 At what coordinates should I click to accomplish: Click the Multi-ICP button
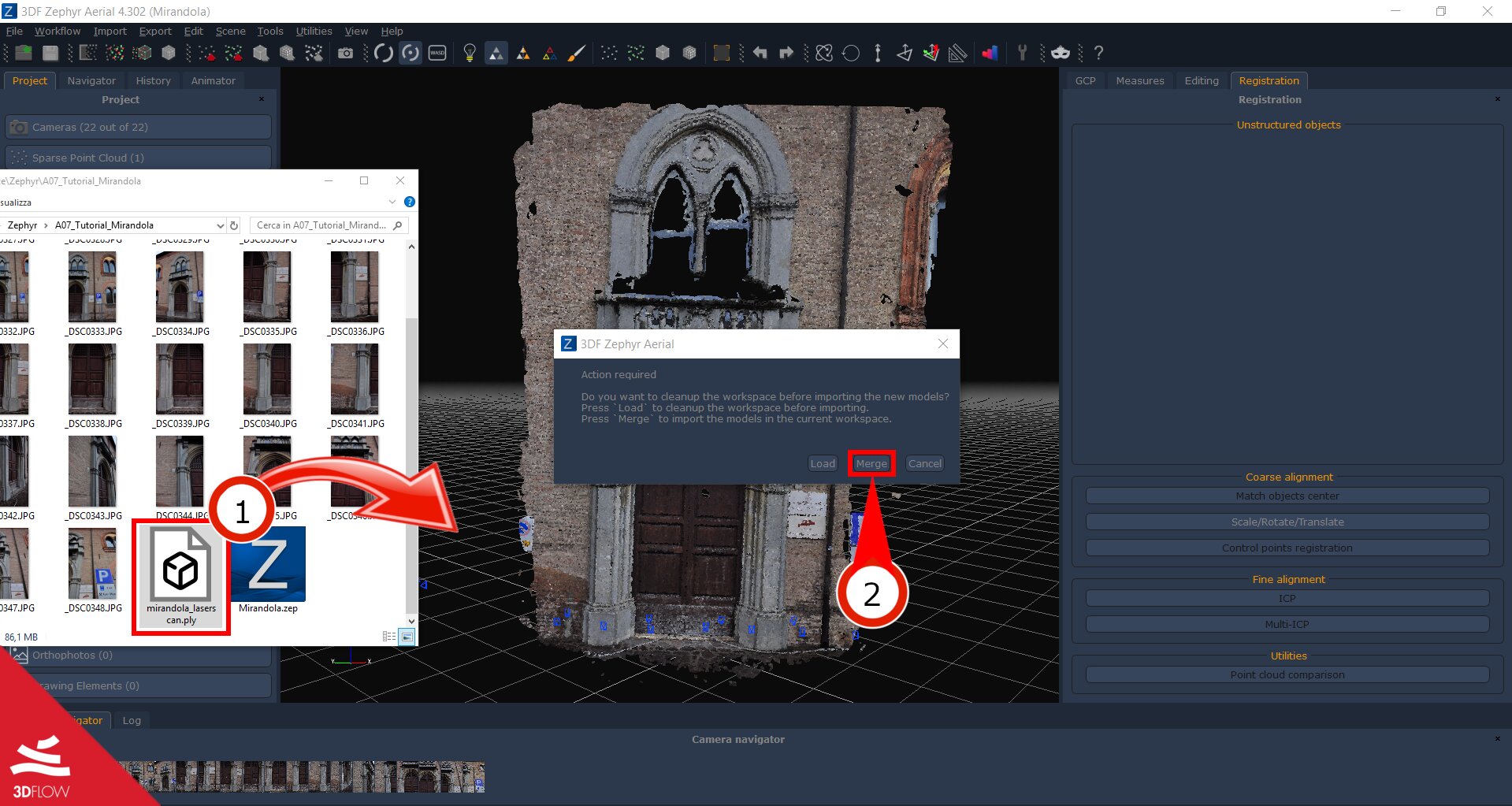(1287, 624)
